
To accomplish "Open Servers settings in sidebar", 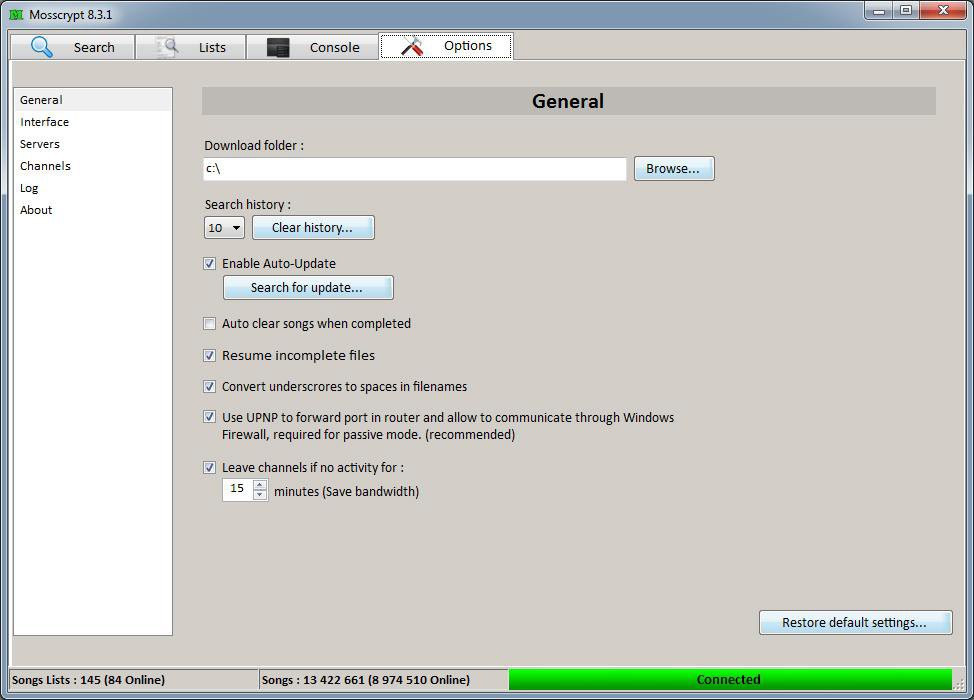I will tap(93, 144).
